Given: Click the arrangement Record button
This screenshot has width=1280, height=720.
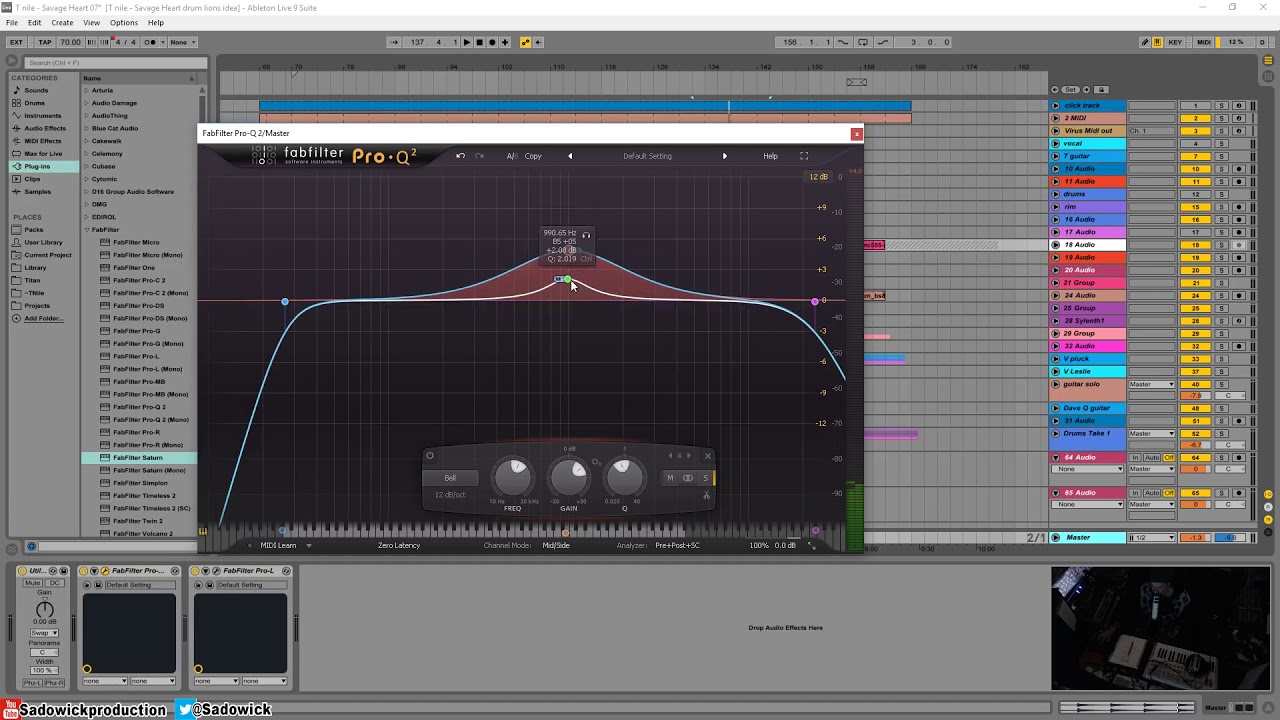Looking at the screenshot, I should [492, 42].
